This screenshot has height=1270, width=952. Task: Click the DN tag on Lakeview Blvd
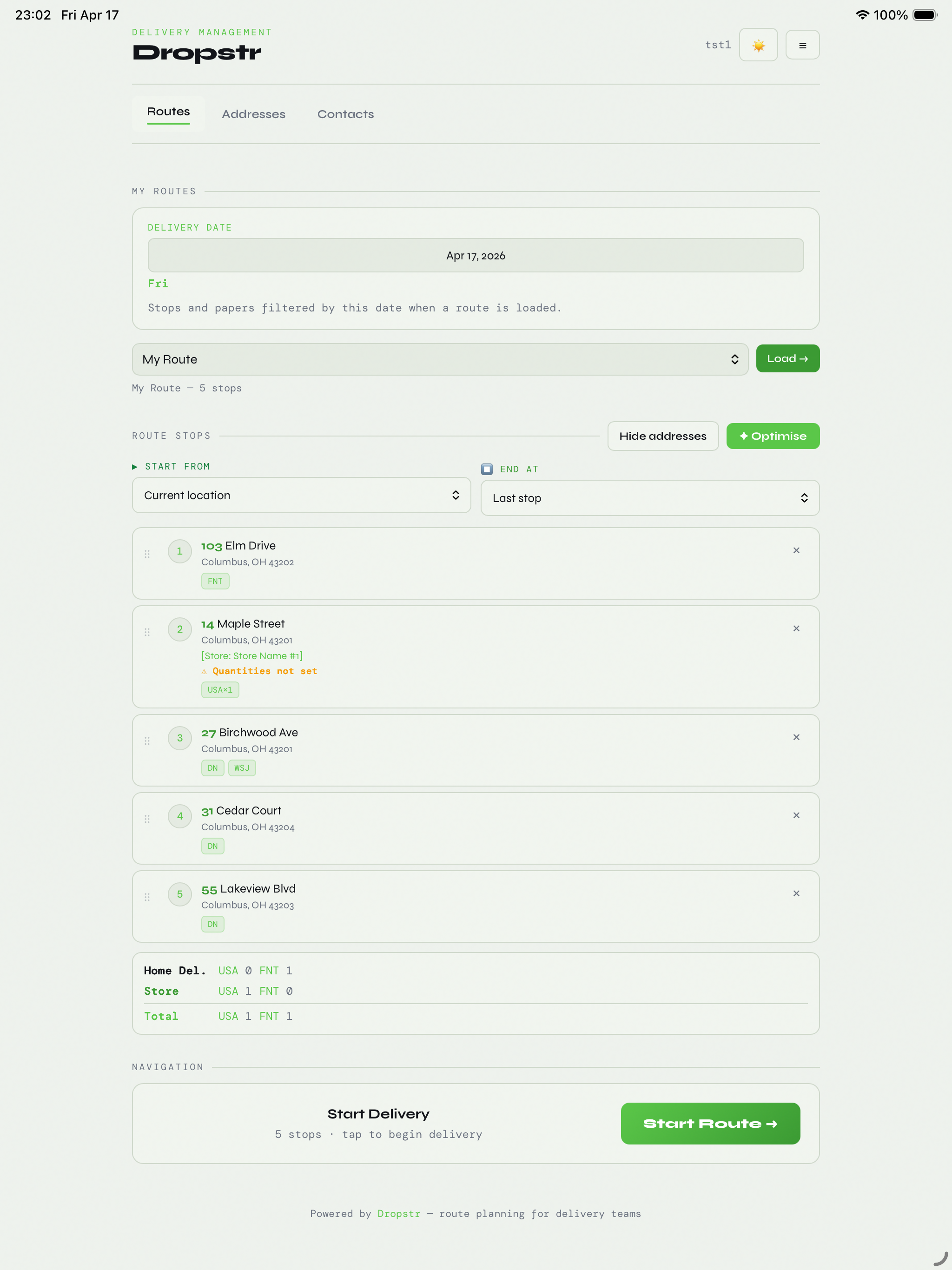coord(212,924)
